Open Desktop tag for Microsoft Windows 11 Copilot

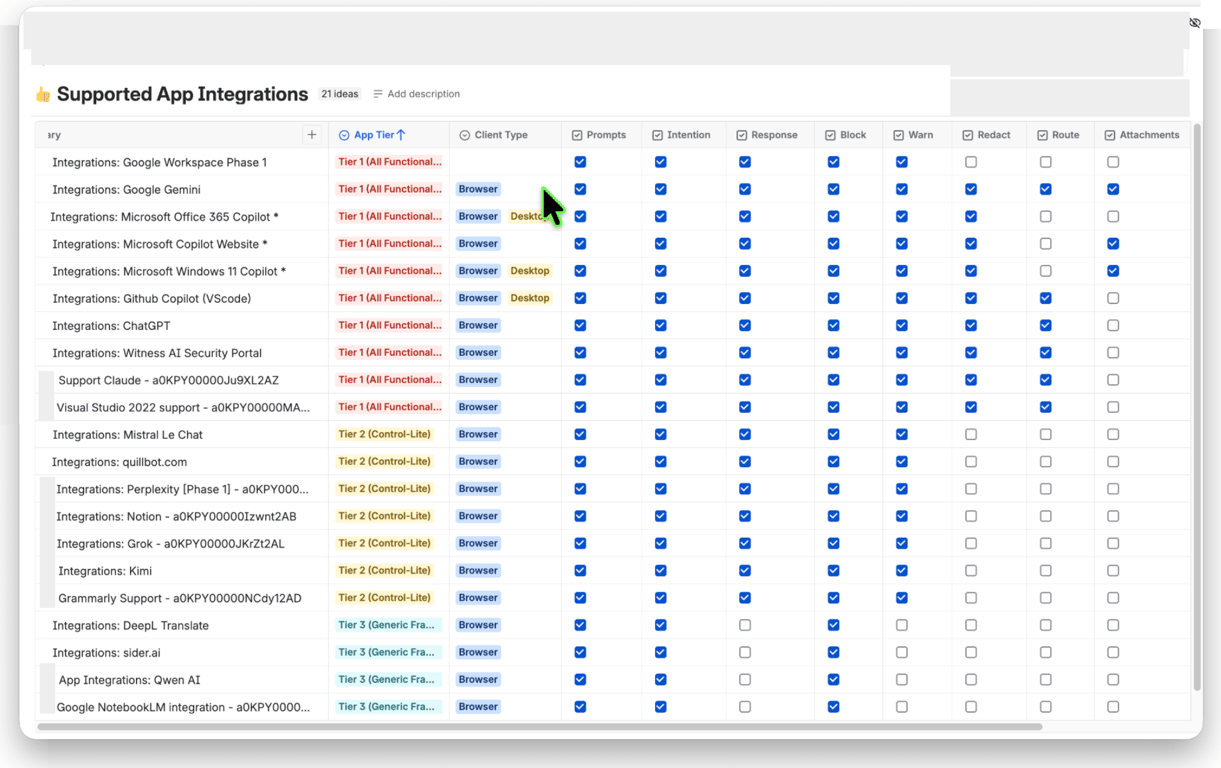click(x=530, y=271)
